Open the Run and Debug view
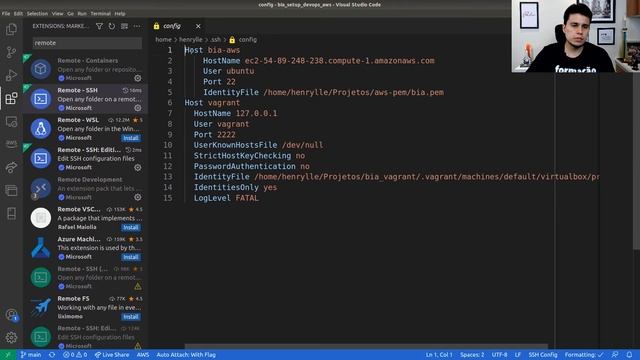 point(11,75)
